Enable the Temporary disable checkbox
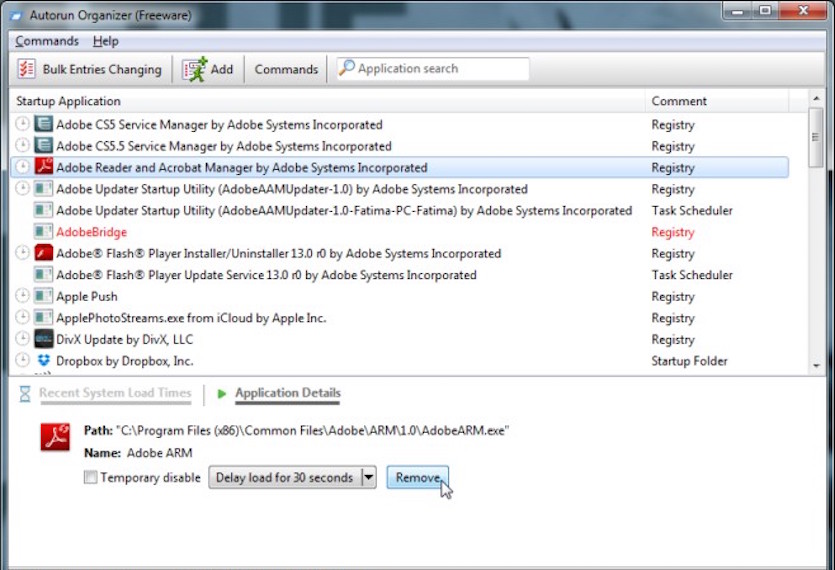The width and height of the screenshot is (835, 570). (91, 477)
